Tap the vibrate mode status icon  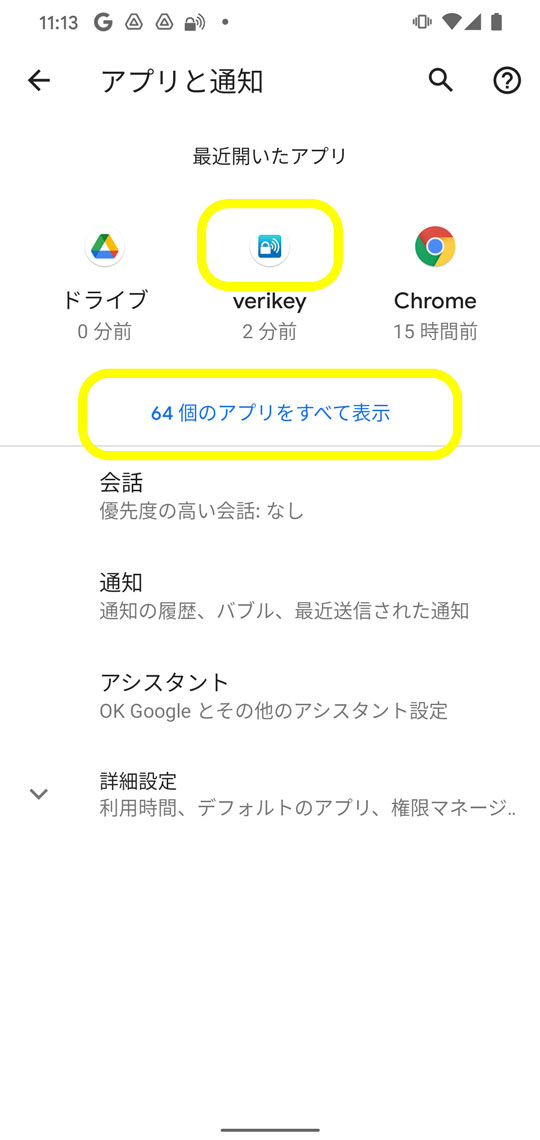coord(422,23)
